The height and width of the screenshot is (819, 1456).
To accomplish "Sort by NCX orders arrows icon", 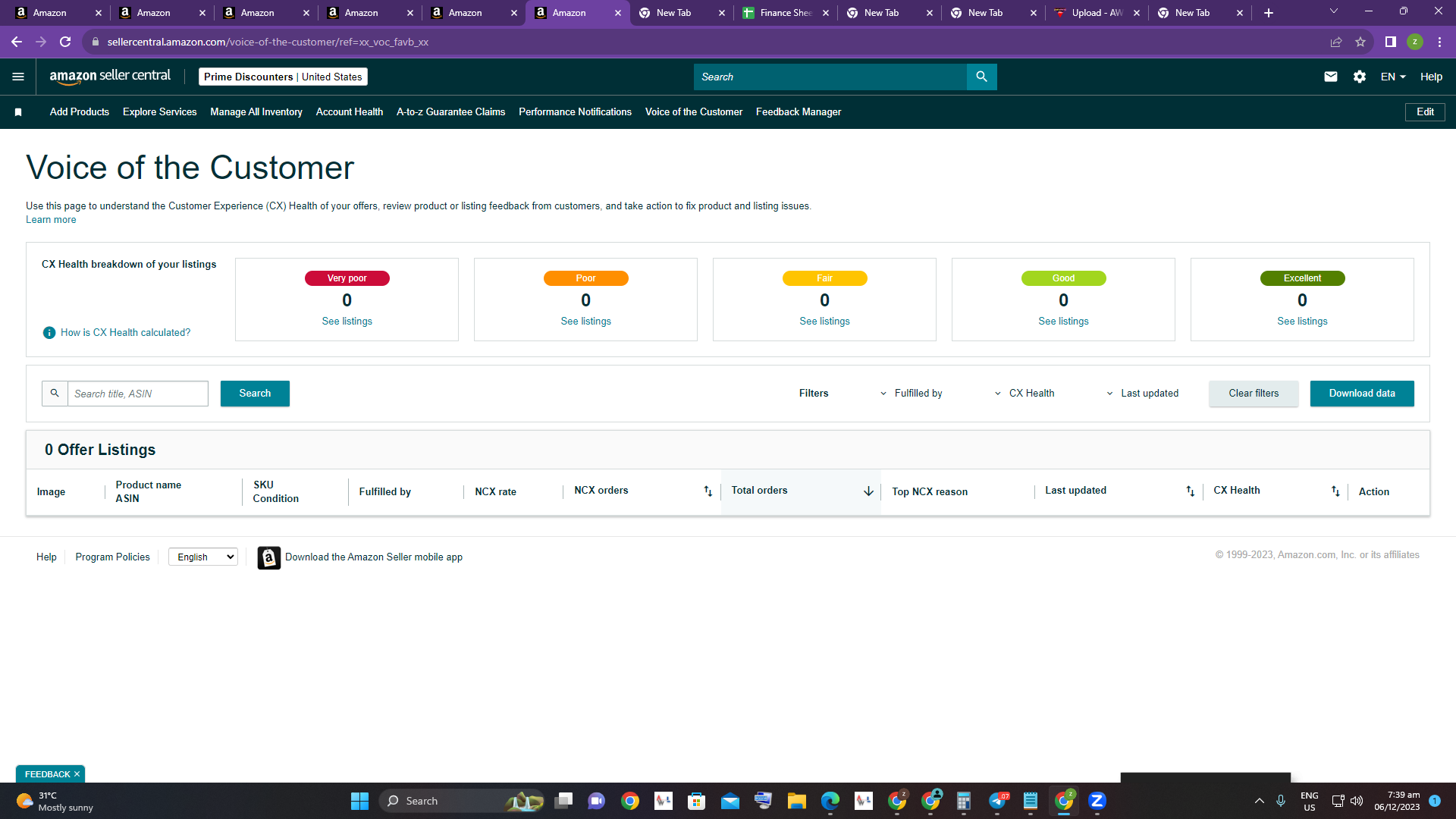I will [708, 491].
